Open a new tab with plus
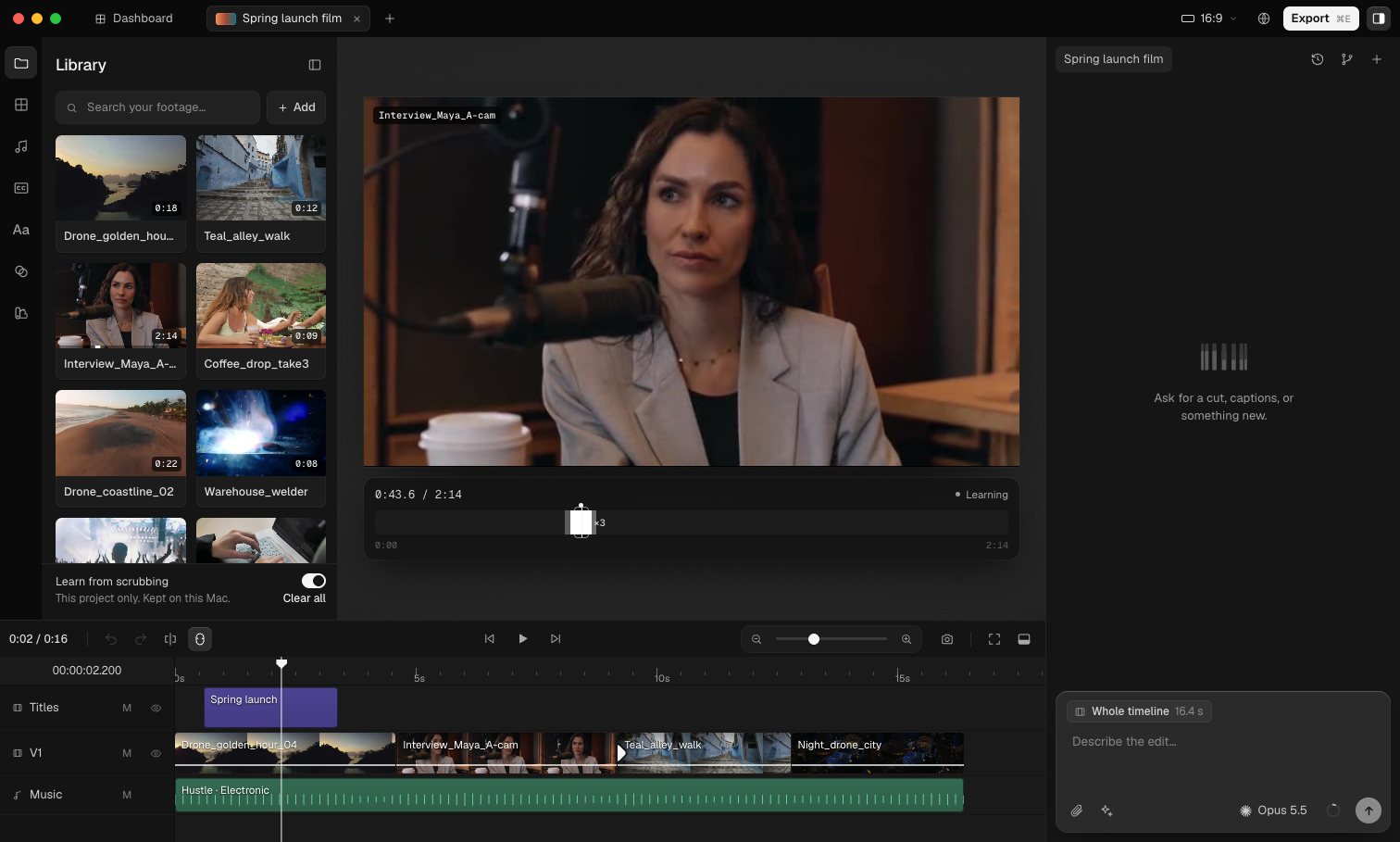 click(x=390, y=19)
